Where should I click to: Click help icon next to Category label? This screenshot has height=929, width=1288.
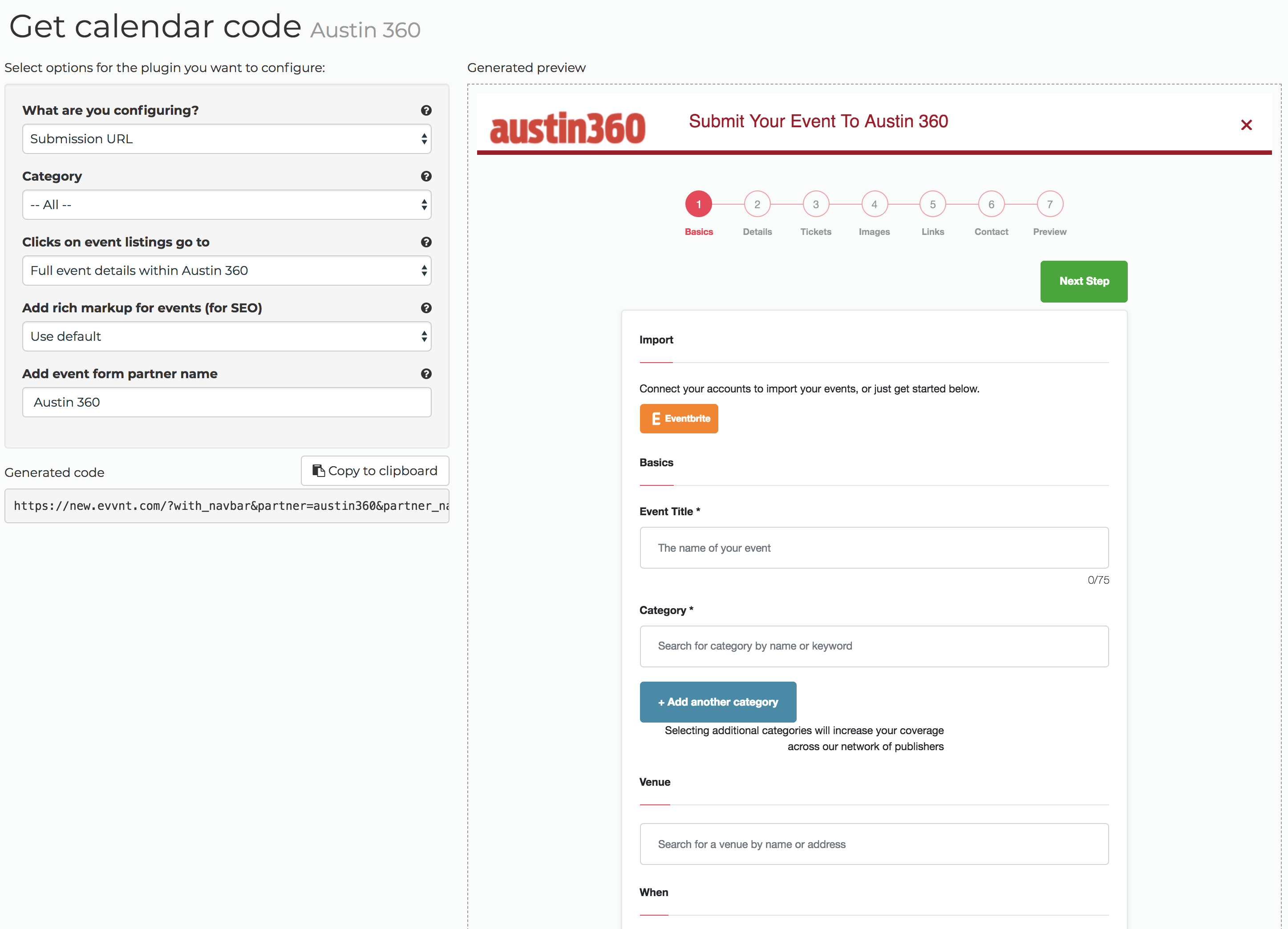click(x=426, y=176)
